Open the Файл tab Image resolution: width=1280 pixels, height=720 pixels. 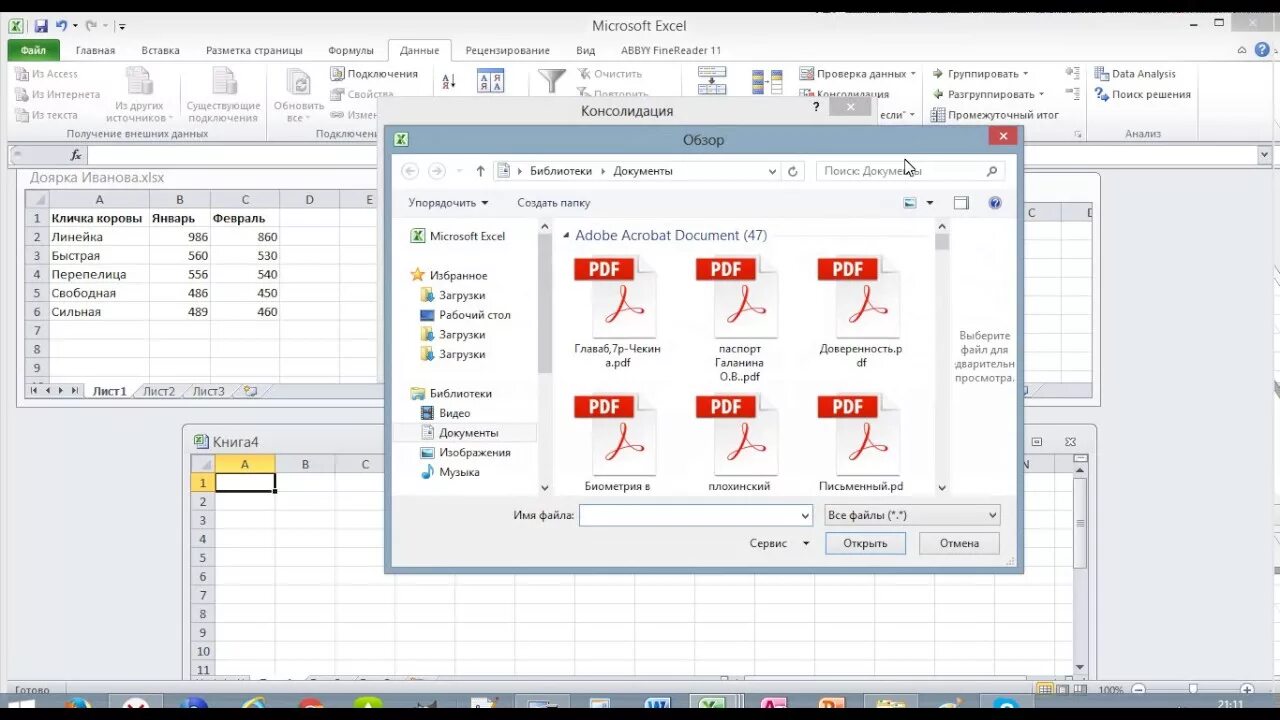click(33, 50)
